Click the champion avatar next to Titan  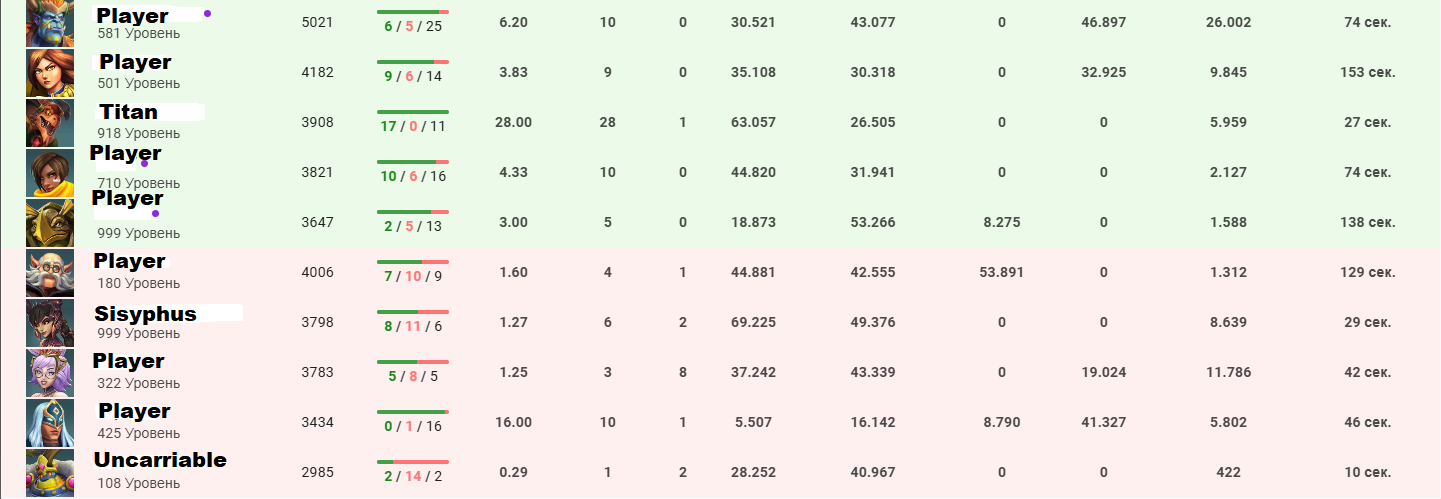50,123
